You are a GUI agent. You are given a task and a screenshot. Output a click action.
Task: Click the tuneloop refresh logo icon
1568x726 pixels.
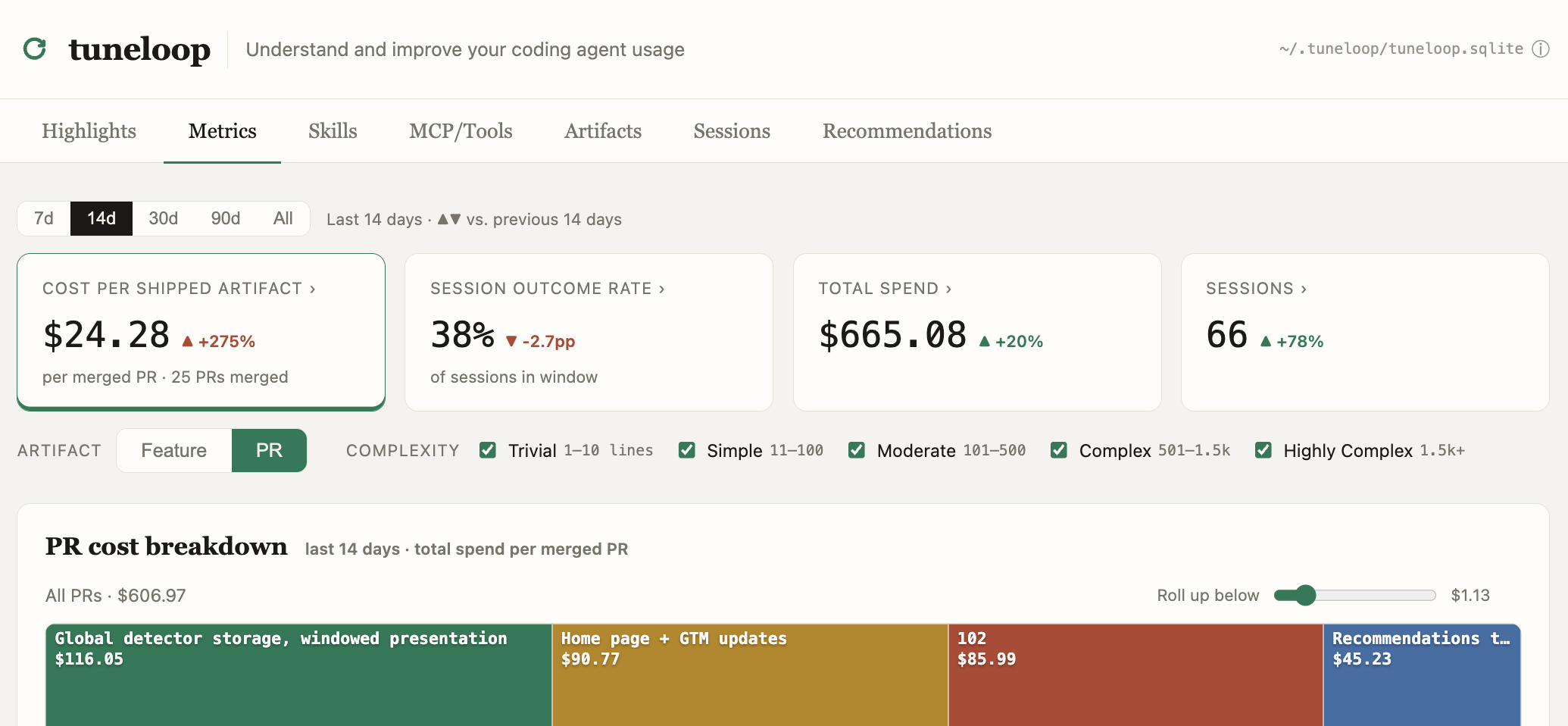coord(35,49)
